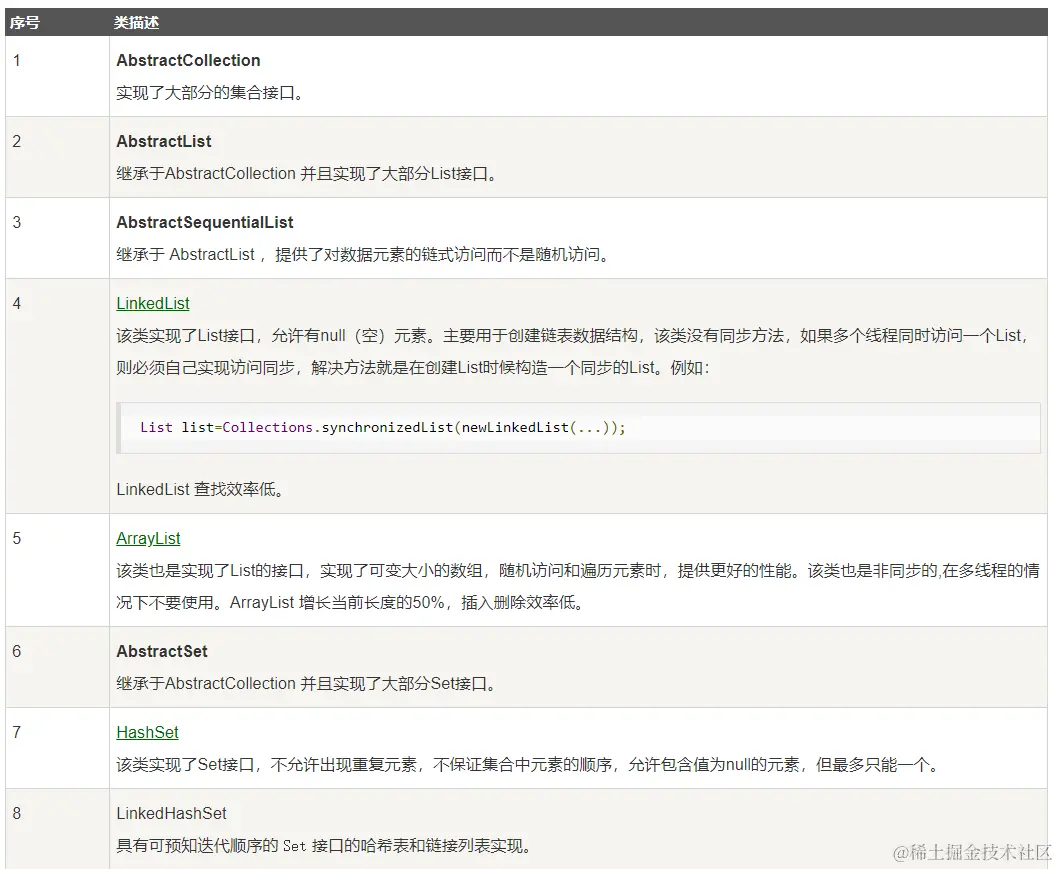This screenshot has width=1059, height=869.
Task: Click the AbstractCollection heading in row 1
Action: (x=188, y=60)
